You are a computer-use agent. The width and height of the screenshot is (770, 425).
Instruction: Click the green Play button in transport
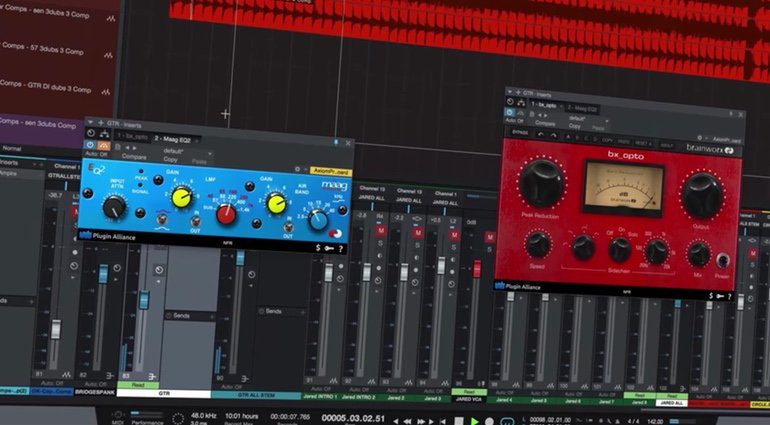coord(474,421)
